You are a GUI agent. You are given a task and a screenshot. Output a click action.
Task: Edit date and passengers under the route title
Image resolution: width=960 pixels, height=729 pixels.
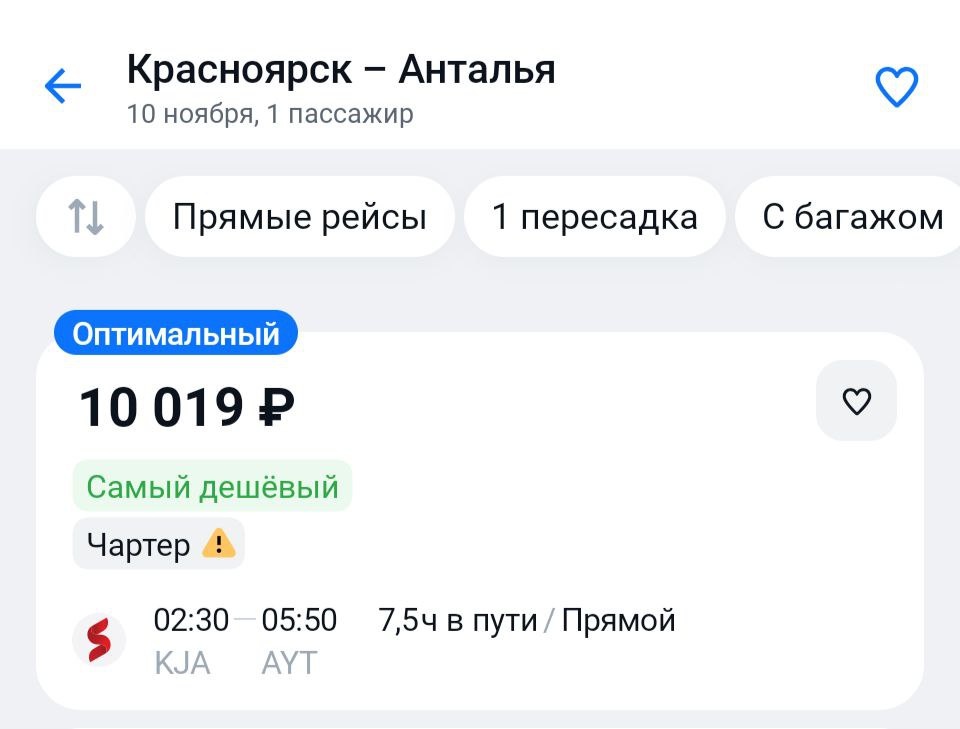pyautogui.click(x=270, y=114)
